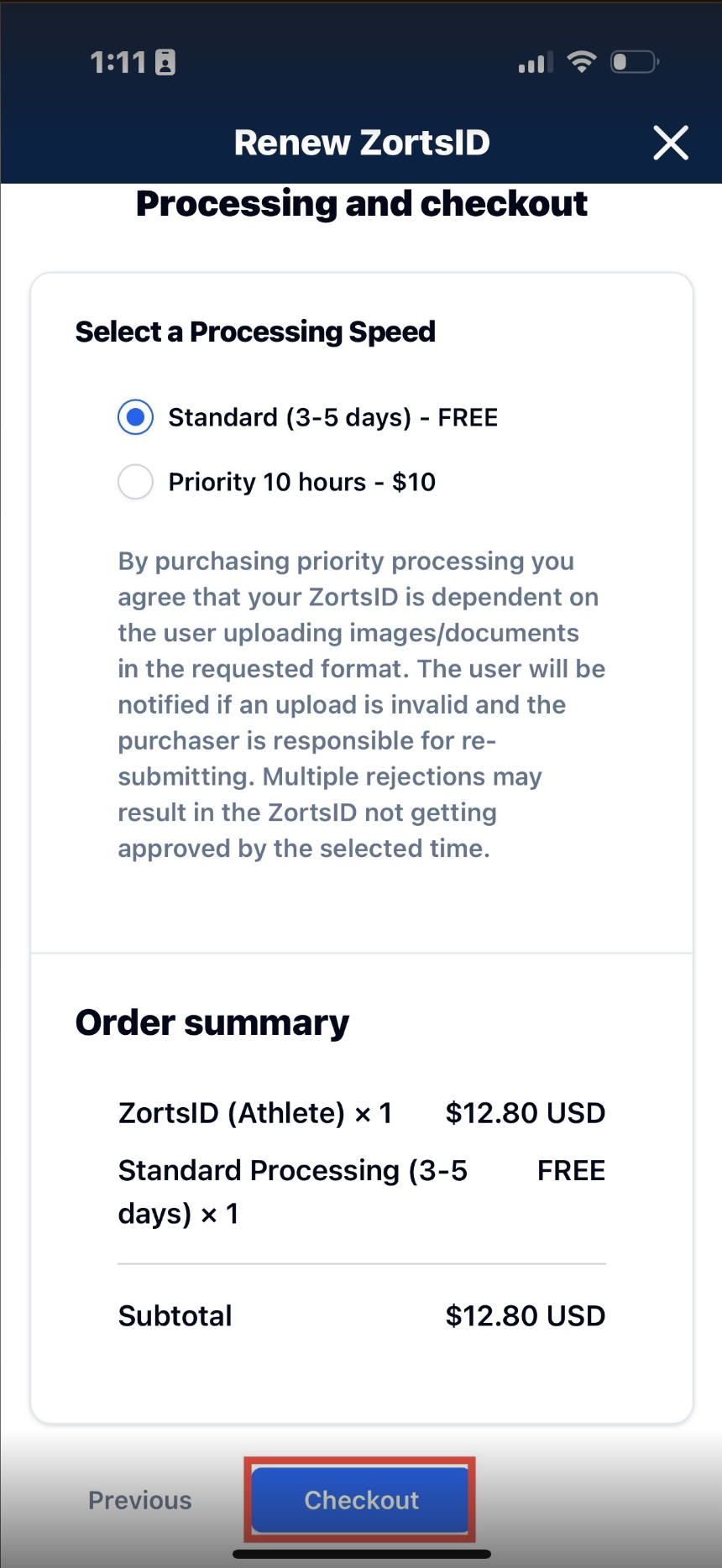Tap the battery indicator icon

click(634, 62)
